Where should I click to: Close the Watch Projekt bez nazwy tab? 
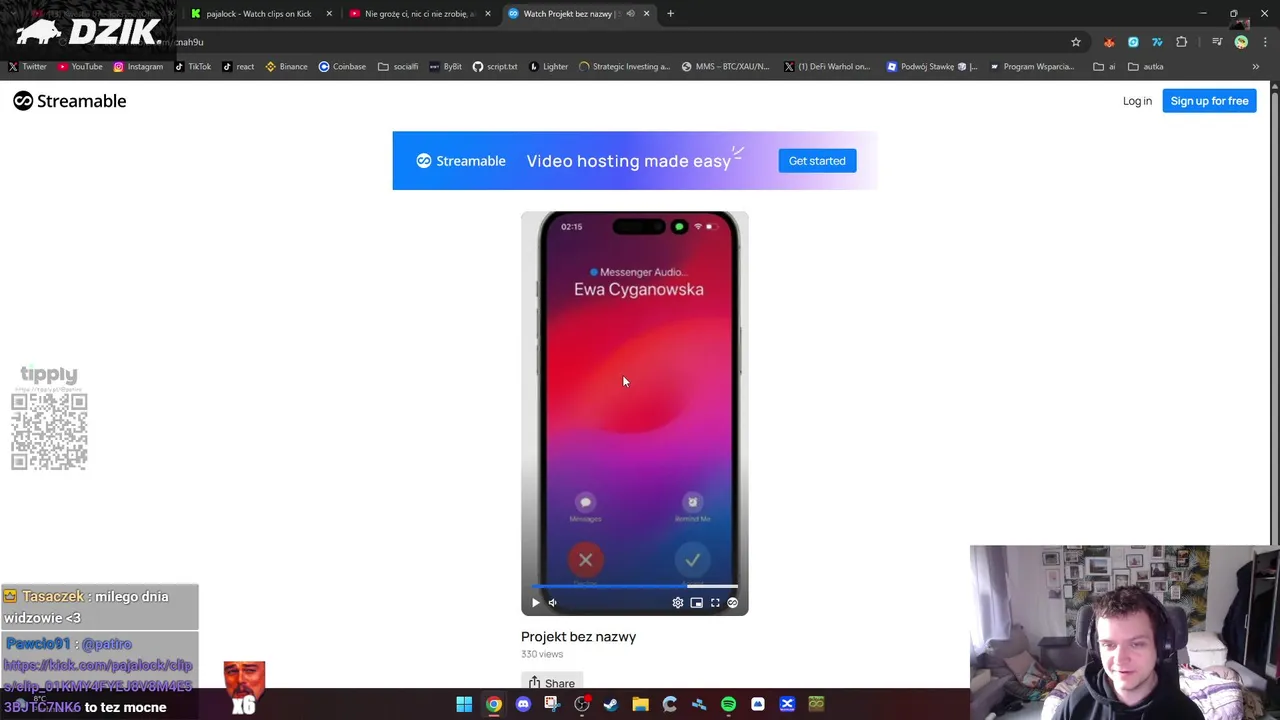pyautogui.click(x=646, y=14)
